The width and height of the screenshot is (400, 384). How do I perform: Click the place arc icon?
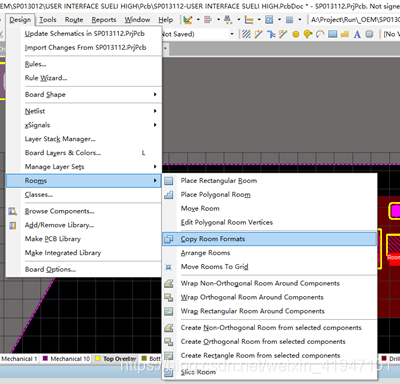pos(320,34)
